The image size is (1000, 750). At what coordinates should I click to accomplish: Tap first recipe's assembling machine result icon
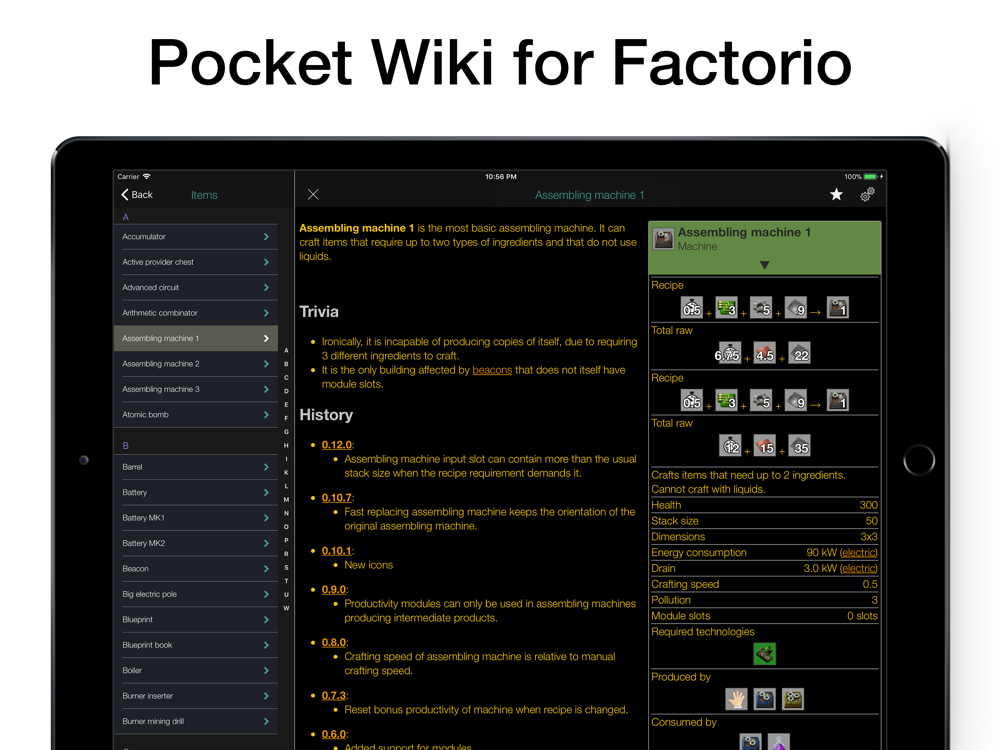pos(837,308)
